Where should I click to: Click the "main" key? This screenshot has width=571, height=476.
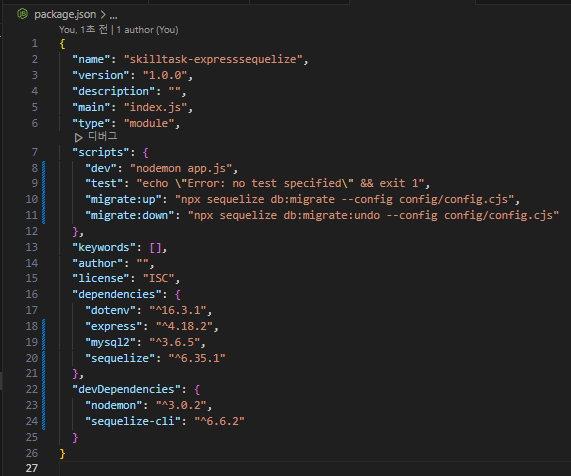pyautogui.click(x=91, y=107)
